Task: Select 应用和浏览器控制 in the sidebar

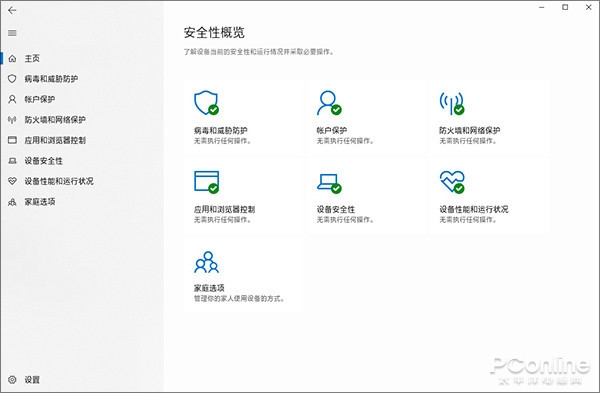Action: tap(55, 140)
